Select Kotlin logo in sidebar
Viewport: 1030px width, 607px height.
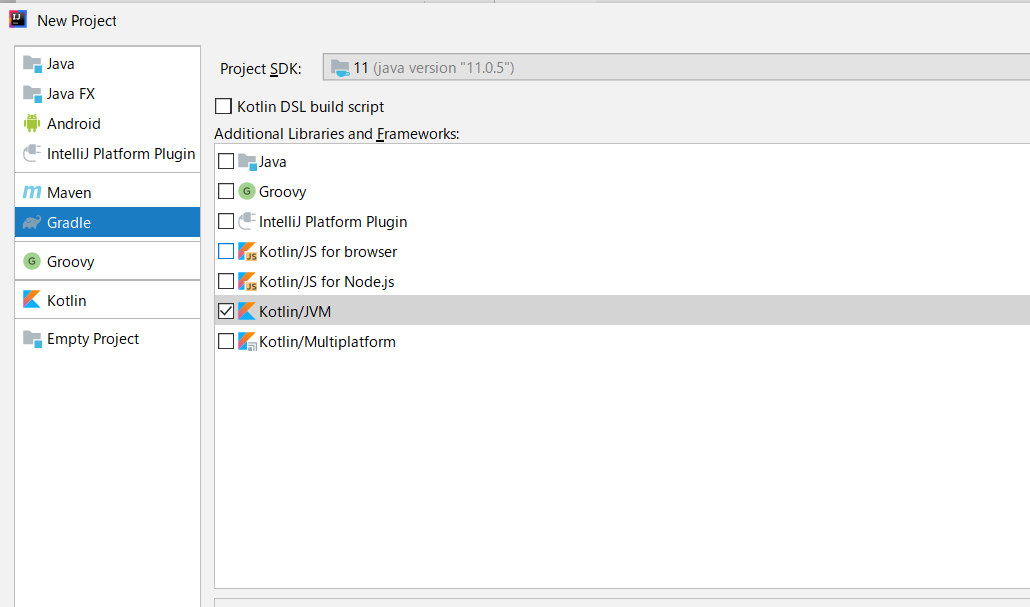coord(32,300)
